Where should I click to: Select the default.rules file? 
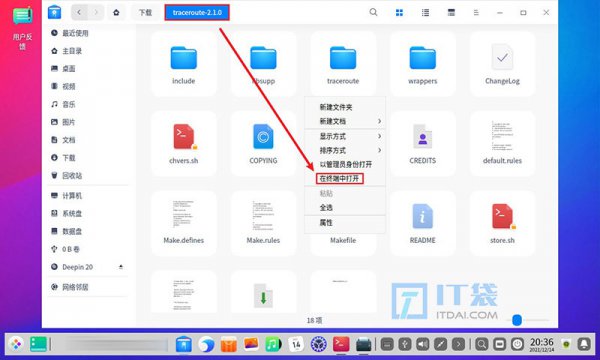tap(502, 143)
